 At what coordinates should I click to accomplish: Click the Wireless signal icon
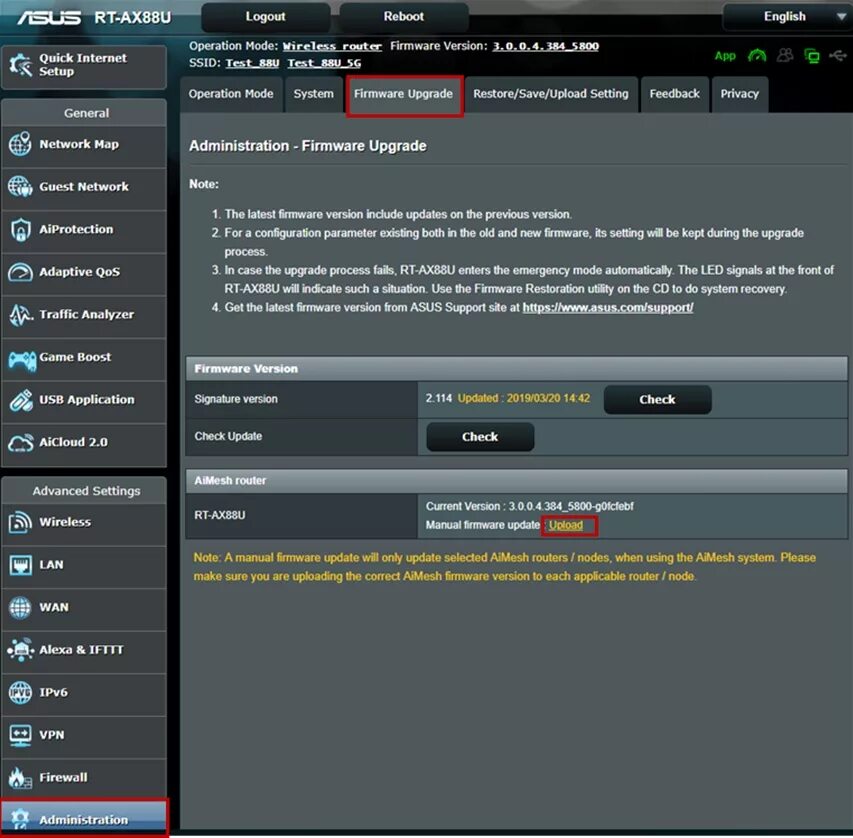(x=20, y=522)
